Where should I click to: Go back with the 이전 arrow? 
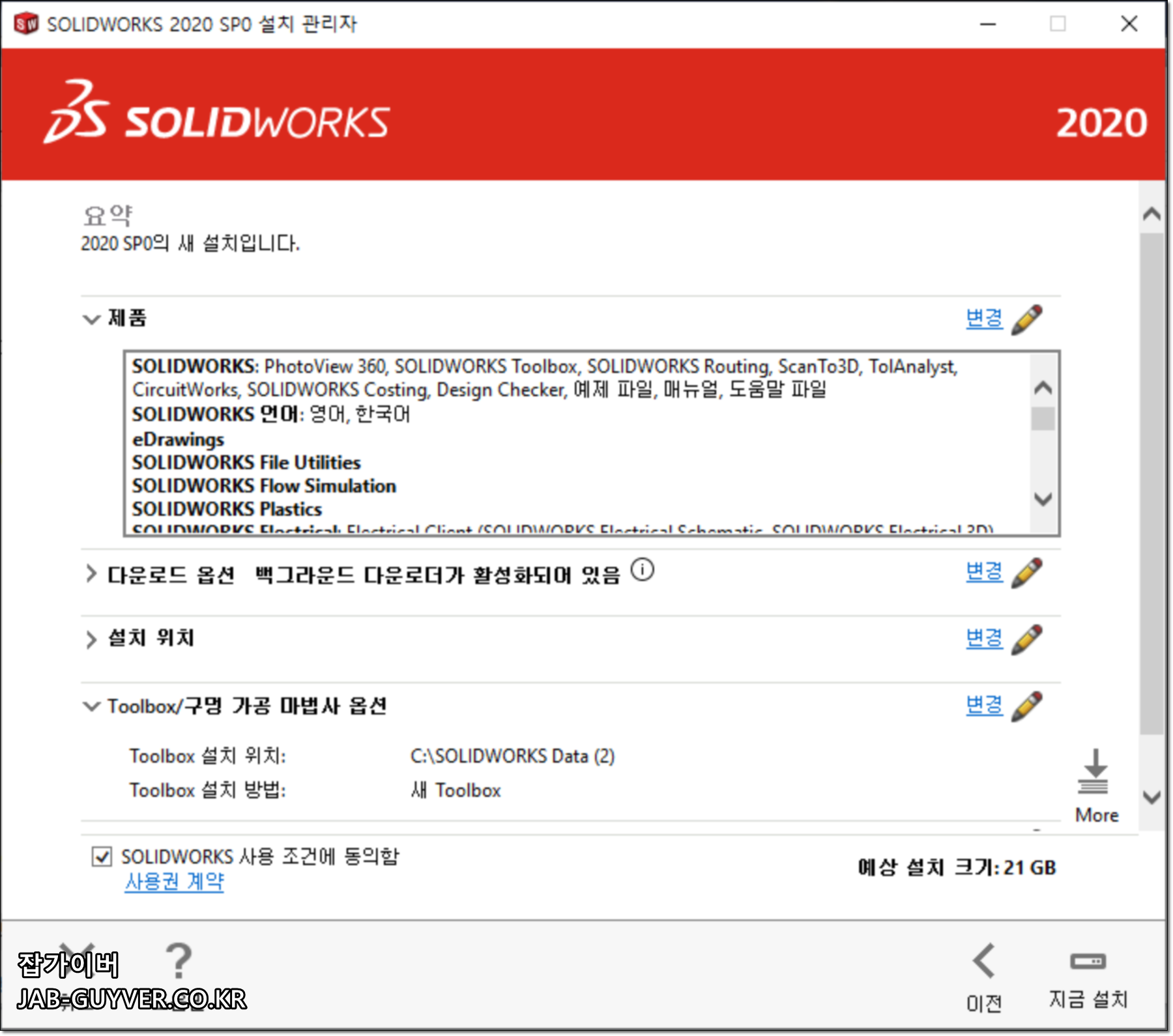pos(984,961)
